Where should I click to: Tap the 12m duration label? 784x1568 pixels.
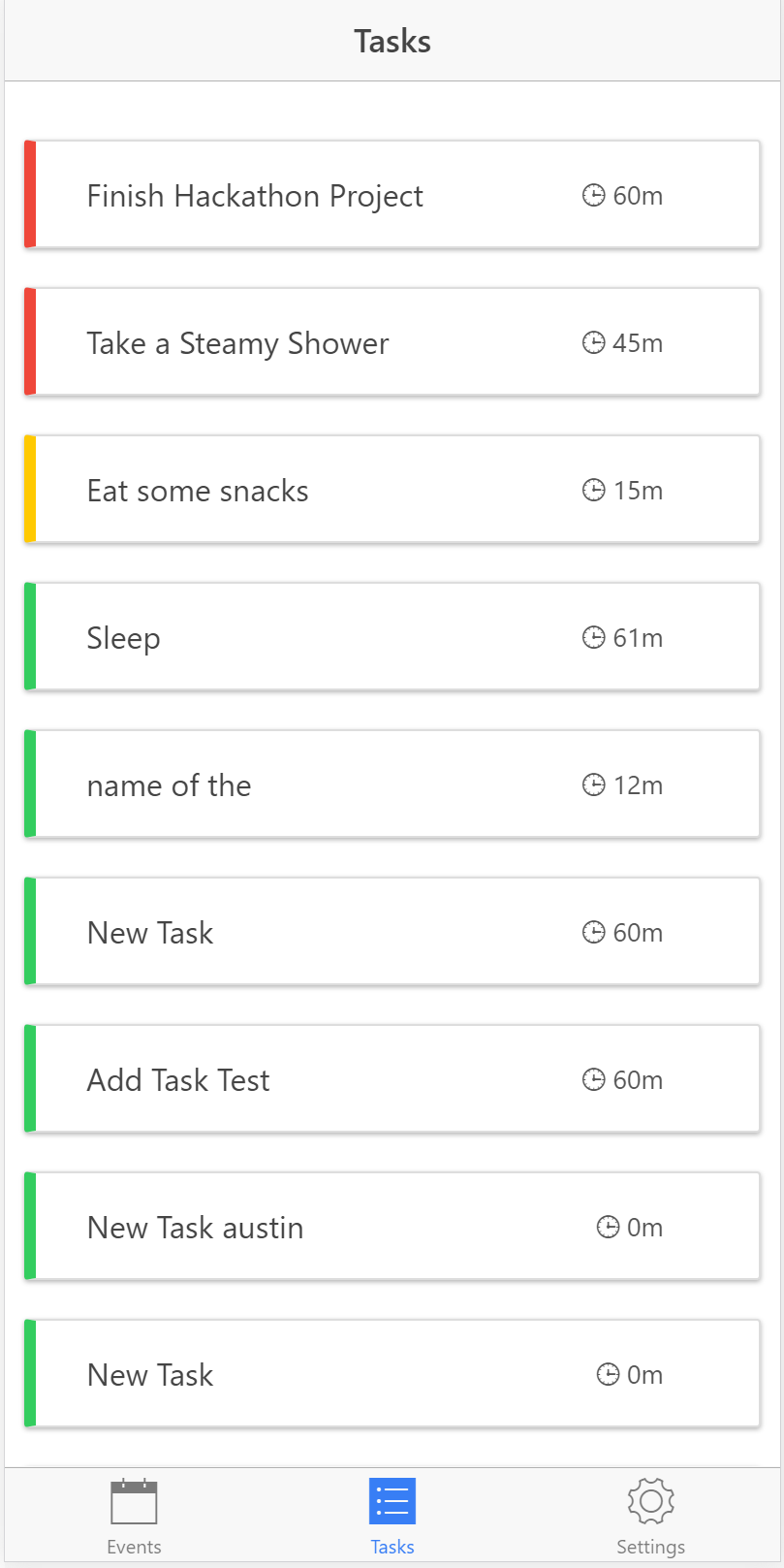pyautogui.click(x=638, y=785)
